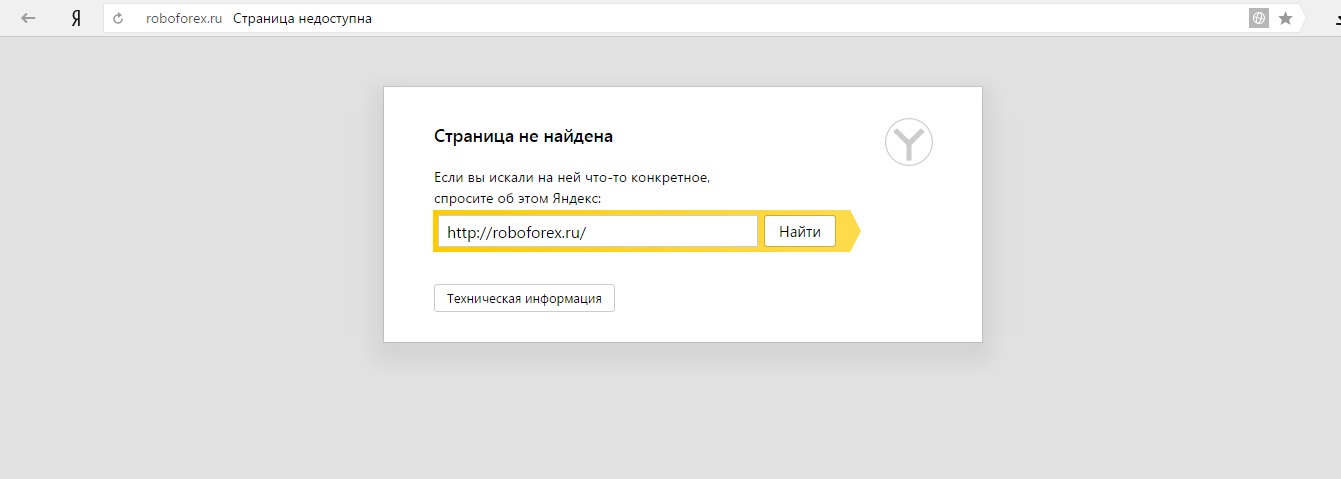Image resolution: width=1341 pixels, height=479 pixels.
Task: Reload the page with the refresh icon
Action: click(x=119, y=18)
